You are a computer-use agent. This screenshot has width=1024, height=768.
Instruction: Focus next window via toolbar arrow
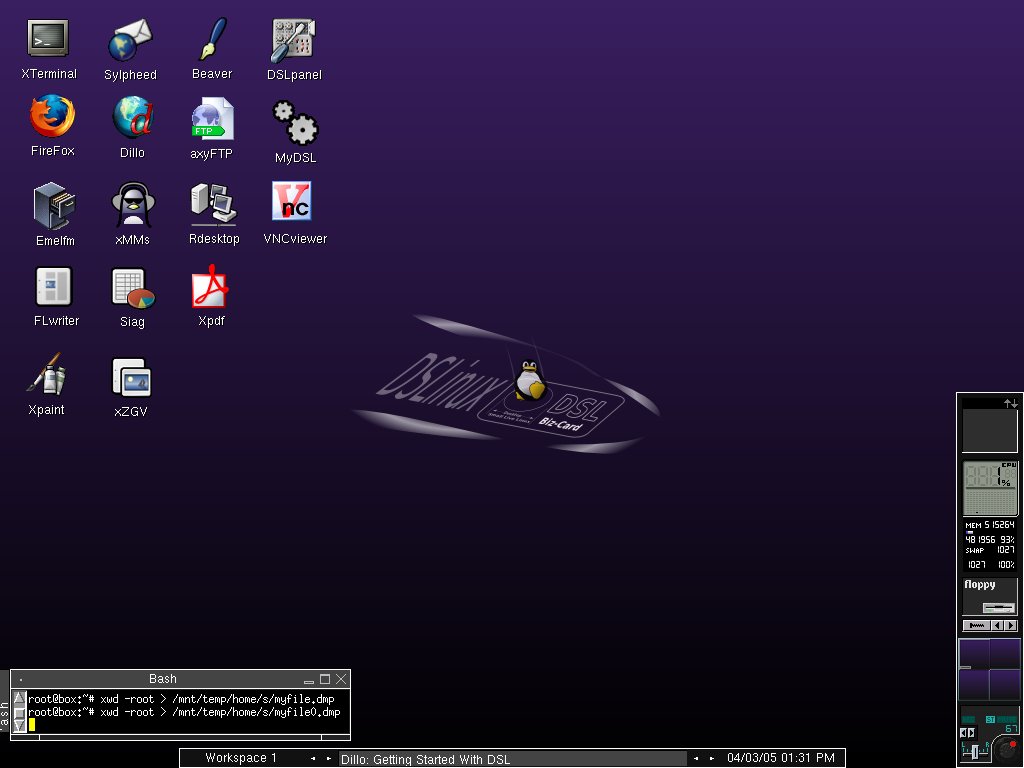pos(712,758)
